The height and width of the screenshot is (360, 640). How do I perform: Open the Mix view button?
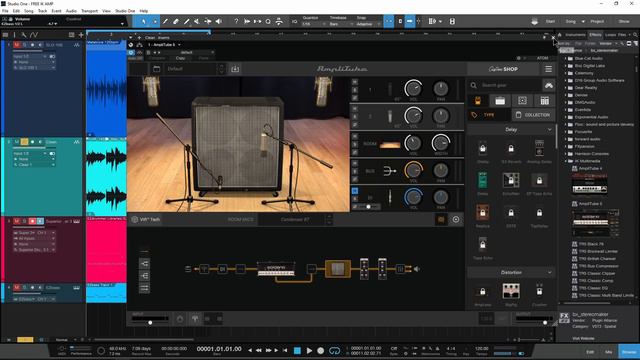[609, 352]
